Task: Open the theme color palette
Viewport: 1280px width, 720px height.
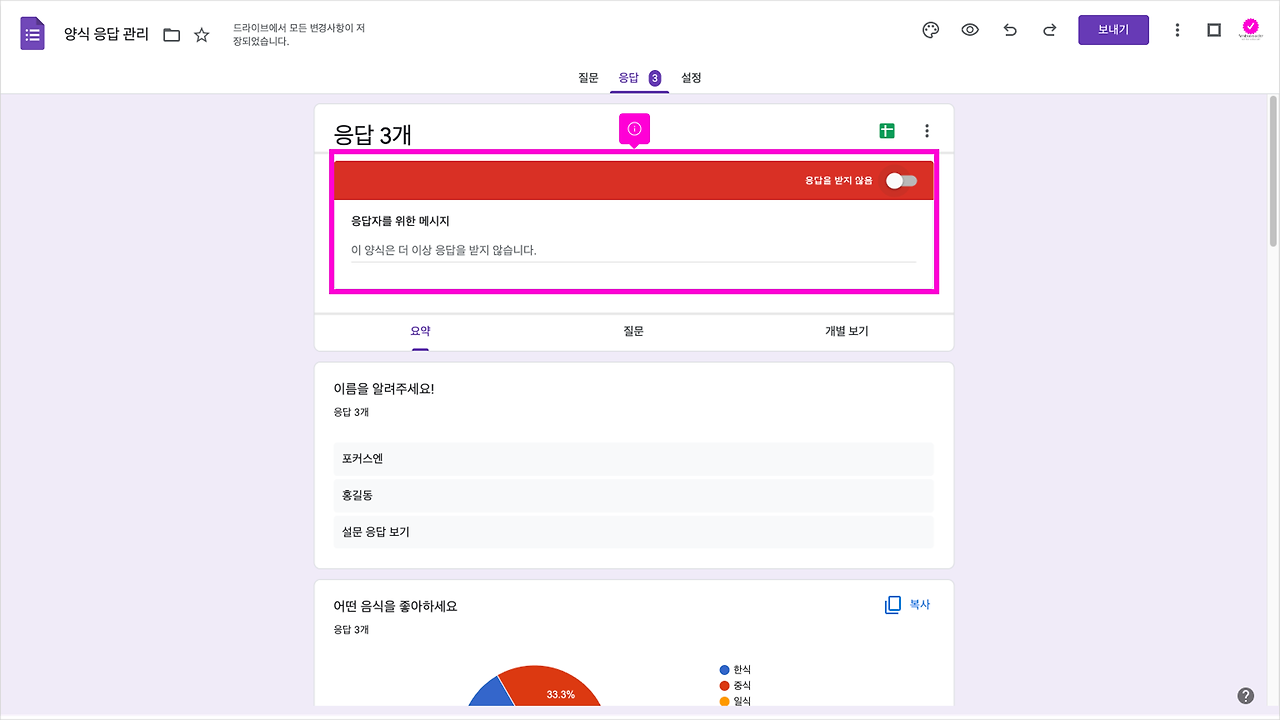Action: [930, 30]
